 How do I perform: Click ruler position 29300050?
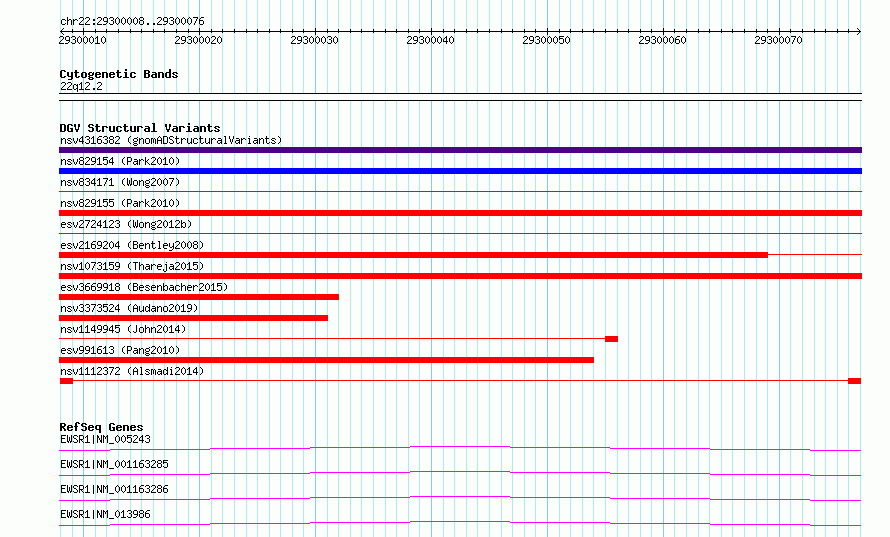(547, 40)
